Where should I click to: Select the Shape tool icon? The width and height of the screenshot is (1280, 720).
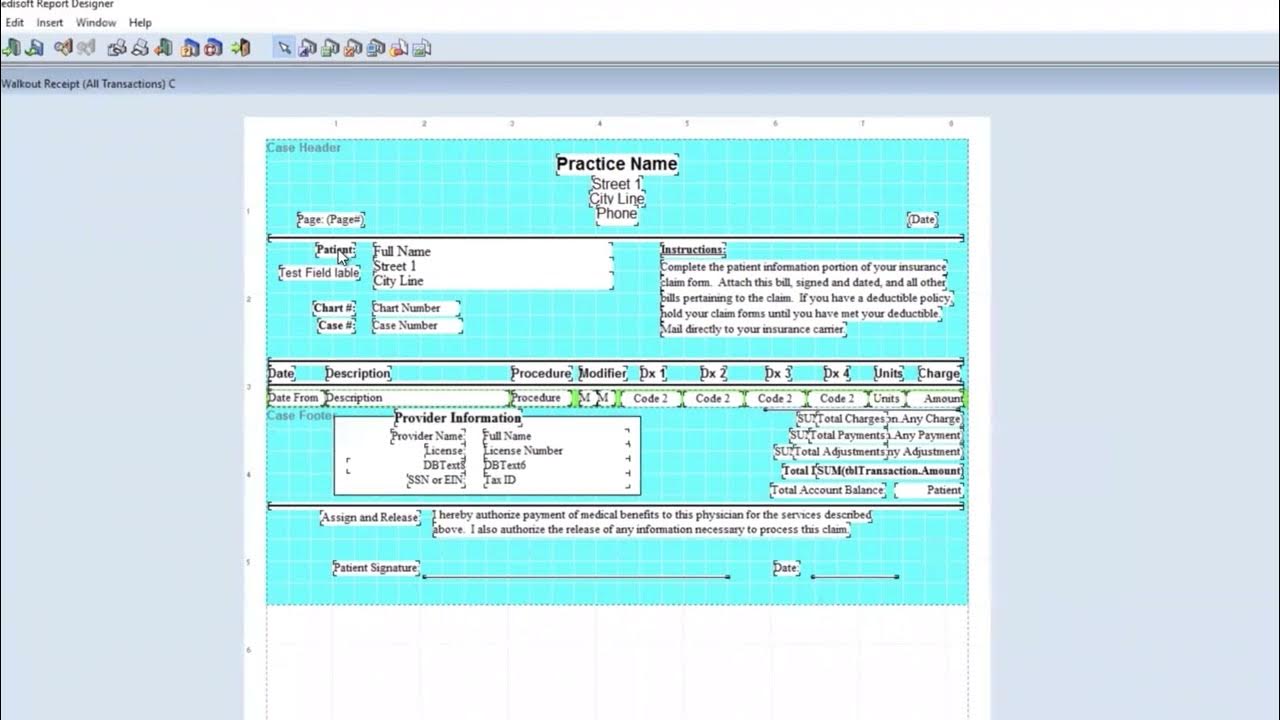tap(399, 47)
